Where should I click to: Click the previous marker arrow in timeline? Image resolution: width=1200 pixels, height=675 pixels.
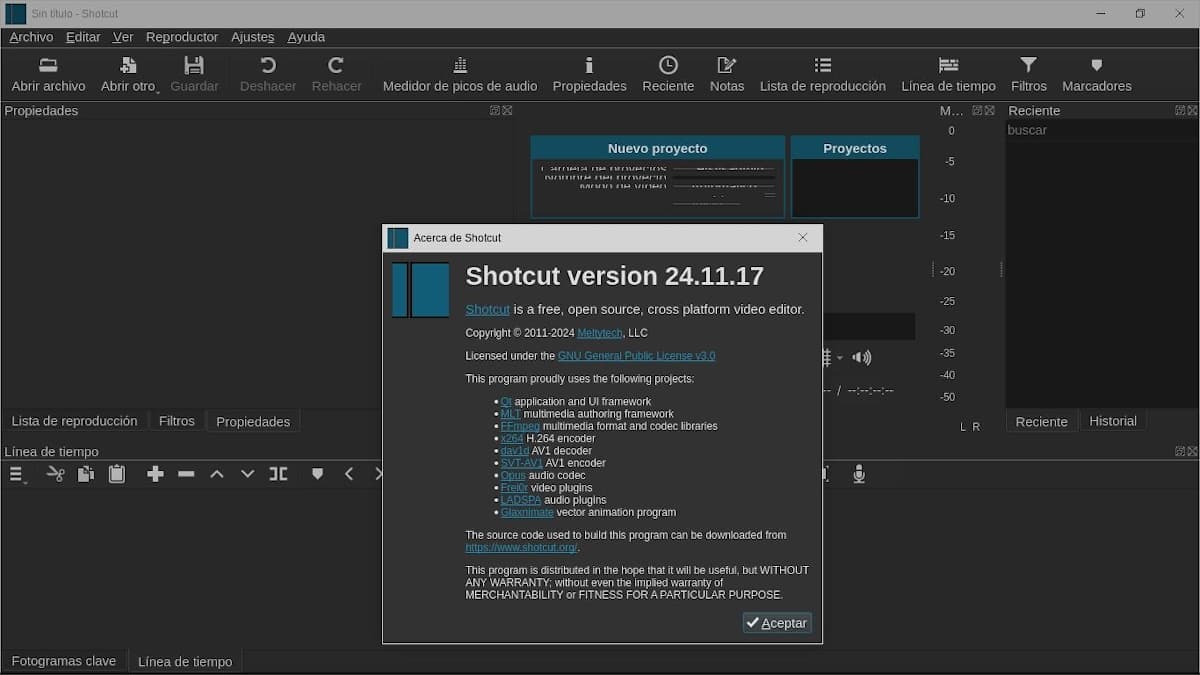[x=349, y=474]
